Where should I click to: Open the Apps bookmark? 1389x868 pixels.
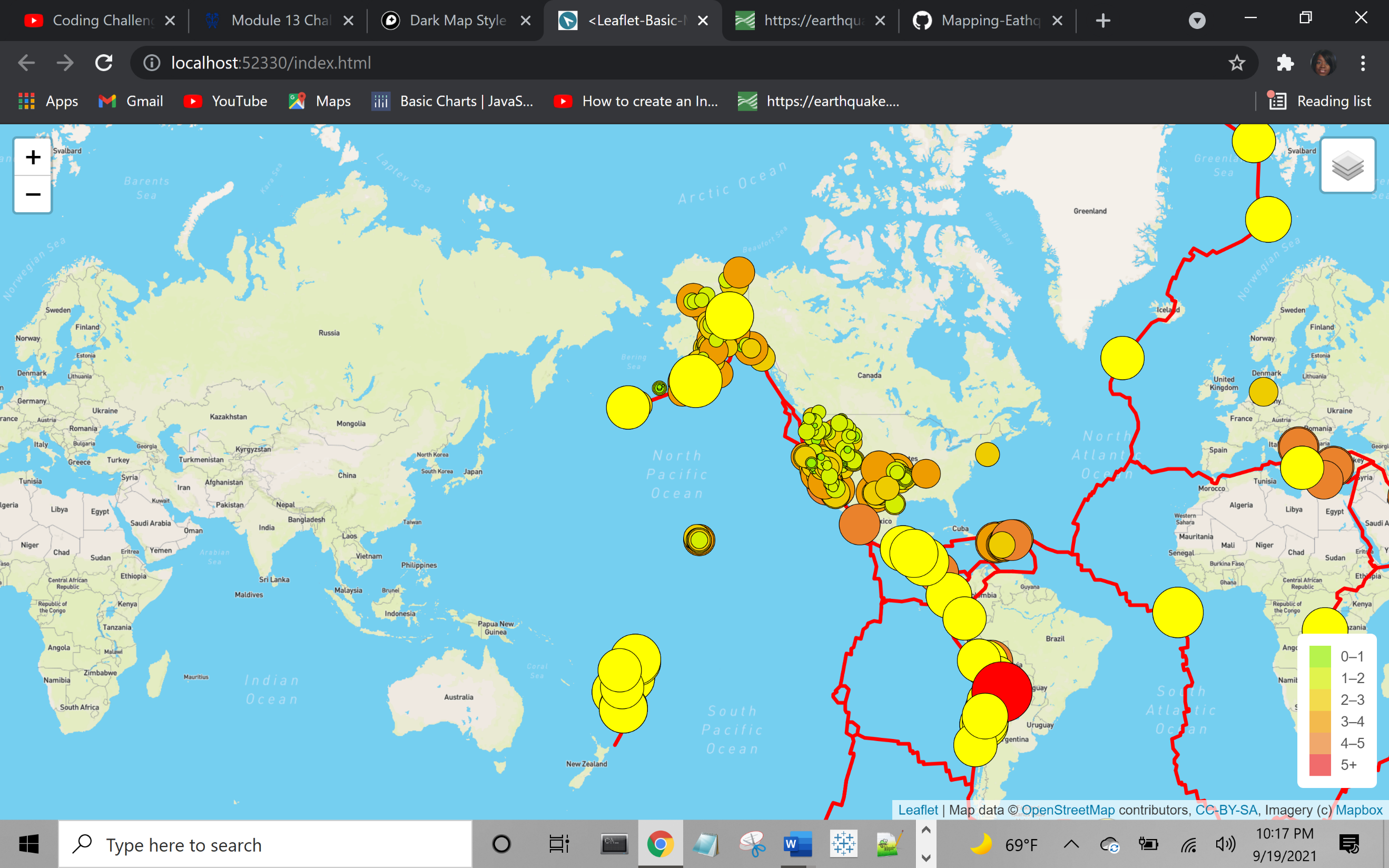pyautogui.click(x=48, y=101)
